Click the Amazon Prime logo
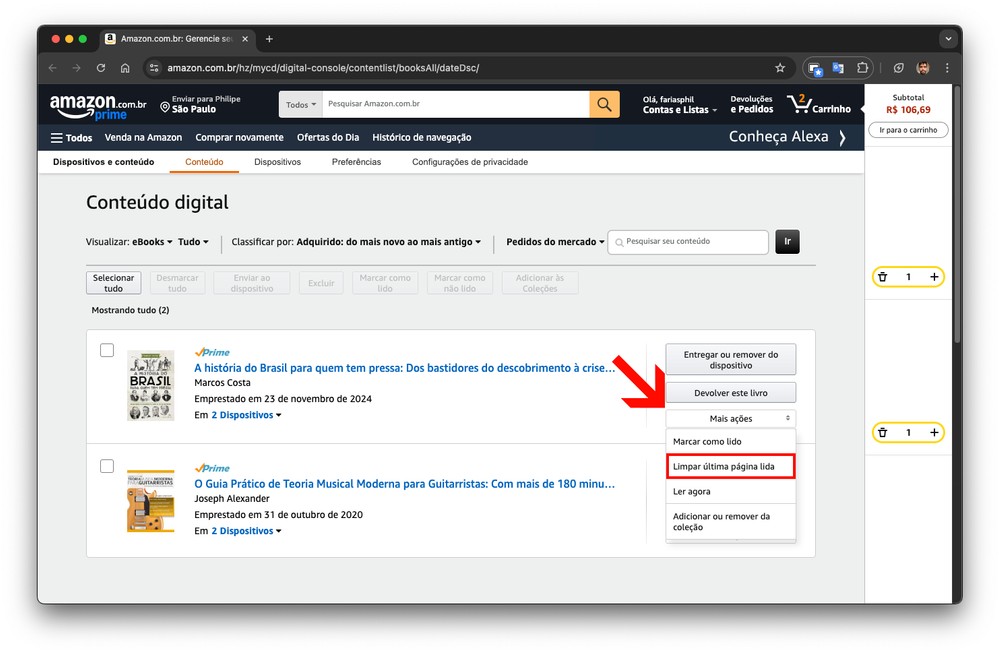1000x654 pixels. (x=97, y=105)
